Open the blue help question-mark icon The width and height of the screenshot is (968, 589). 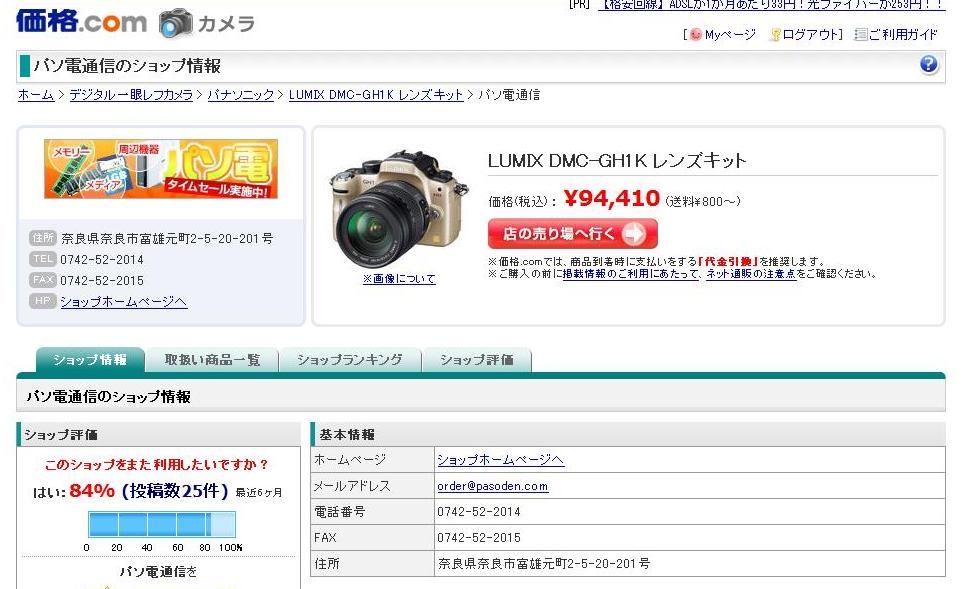928,64
